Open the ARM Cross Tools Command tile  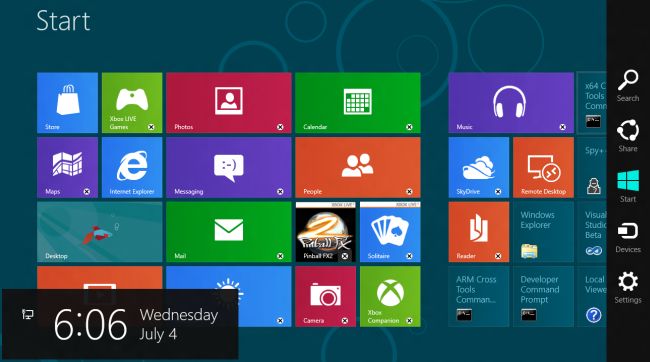pyautogui.click(x=478, y=296)
